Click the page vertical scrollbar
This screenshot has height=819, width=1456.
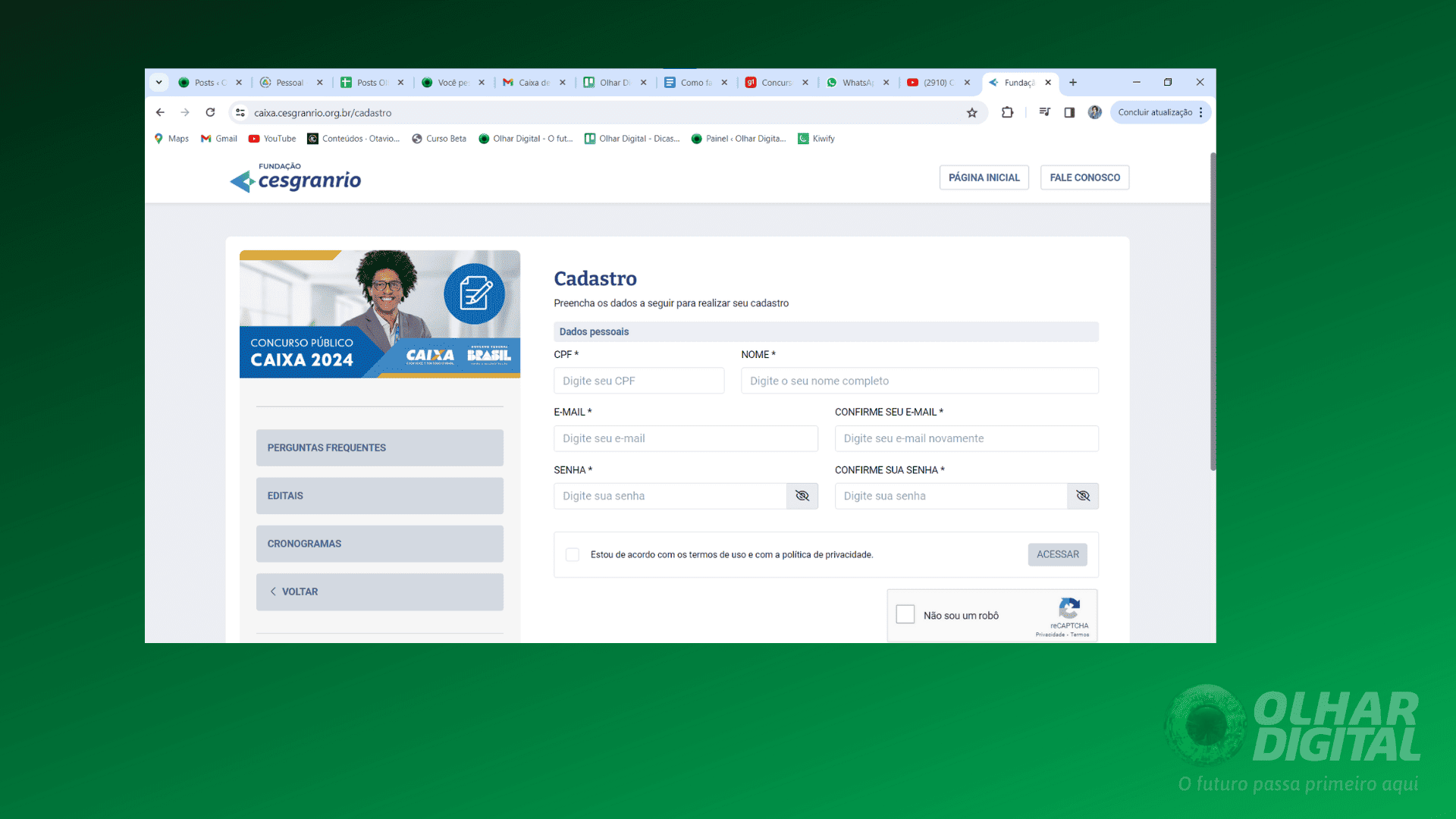click(x=1213, y=311)
